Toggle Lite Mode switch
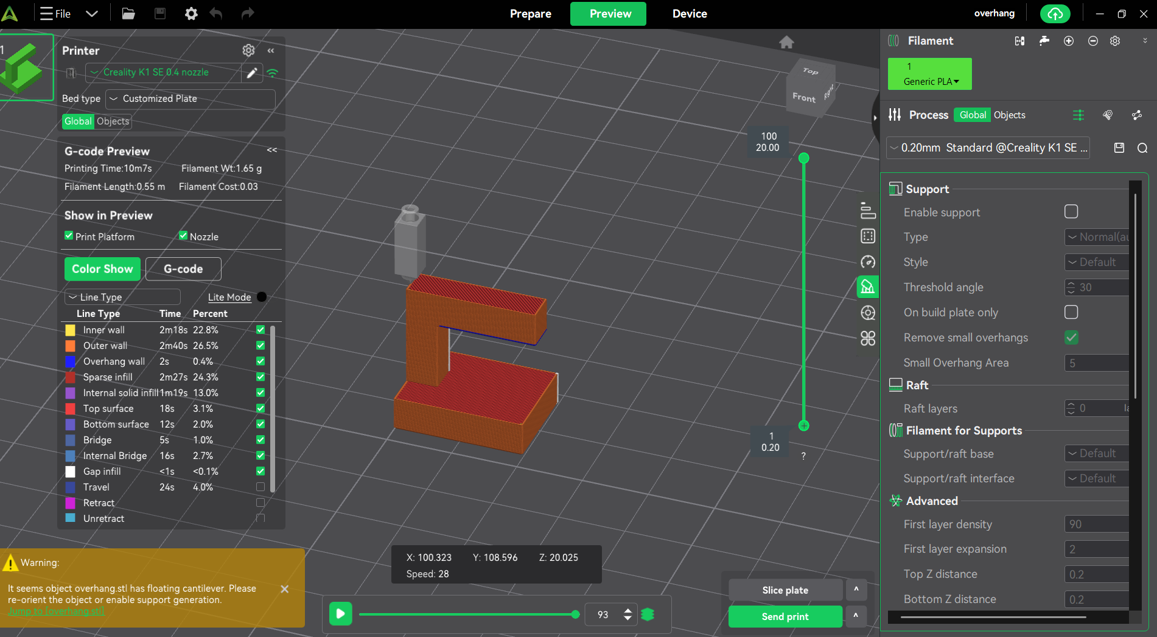1157x637 pixels. point(261,297)
